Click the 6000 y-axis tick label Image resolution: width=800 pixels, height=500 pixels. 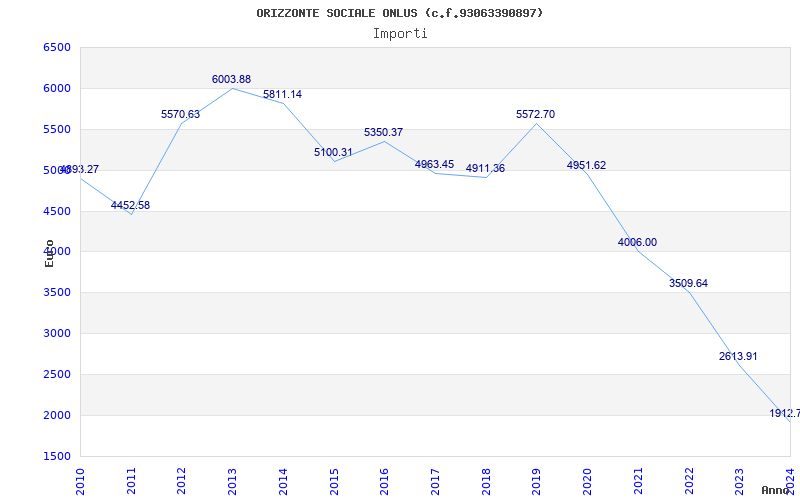click(x=57, y=89)
